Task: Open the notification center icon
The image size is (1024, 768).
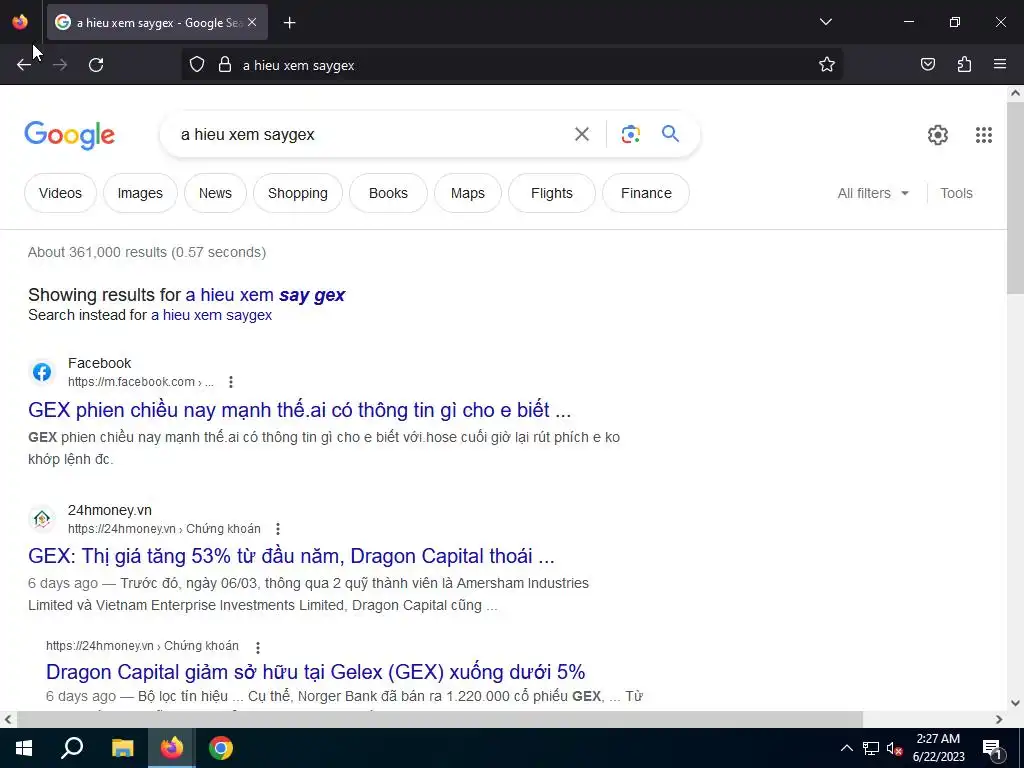Action: click(992, 748)
